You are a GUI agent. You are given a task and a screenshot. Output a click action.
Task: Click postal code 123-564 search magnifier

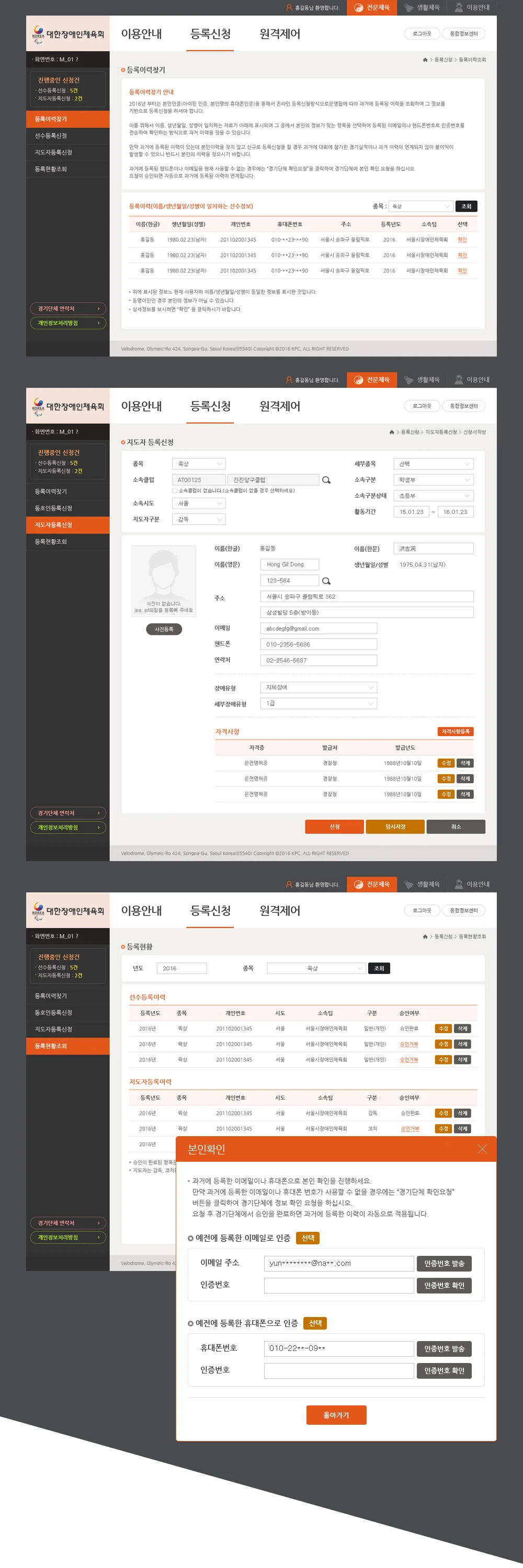(x=326, y=581)
